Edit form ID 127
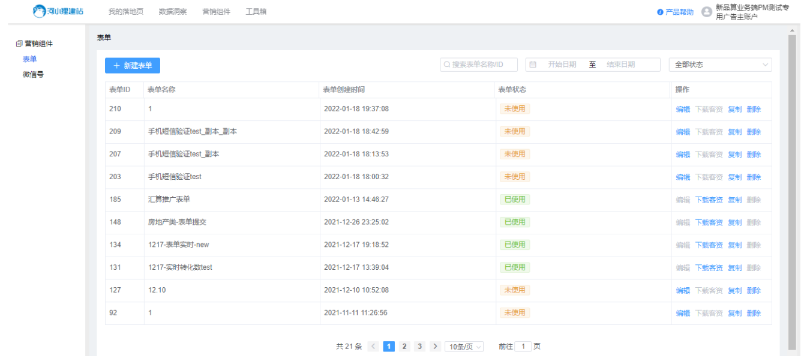 tap(682, 291)
